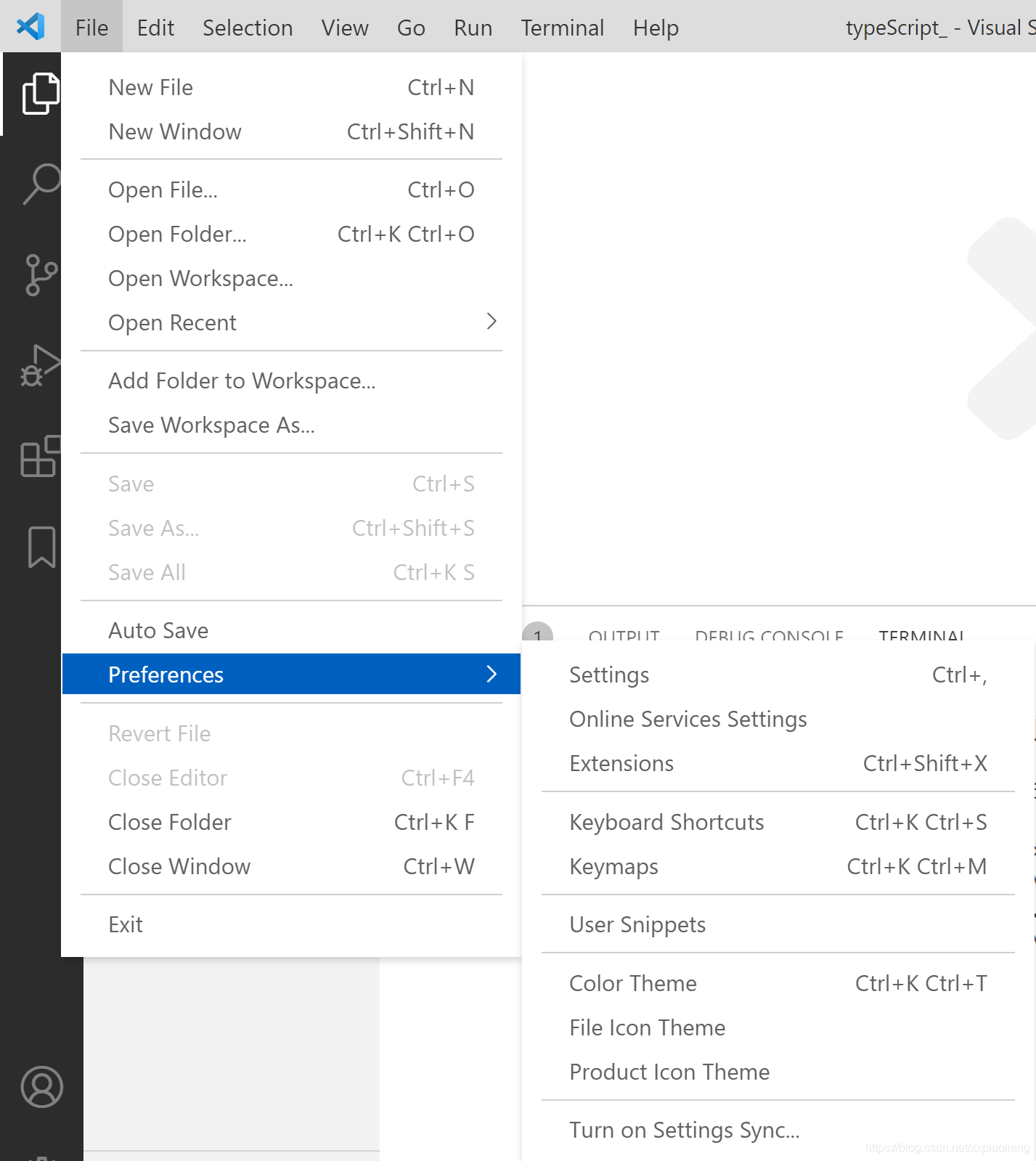Open the Explorer view in activity bar
Viewport: 1036px width, 1161px height.
(x=40, y=94)
